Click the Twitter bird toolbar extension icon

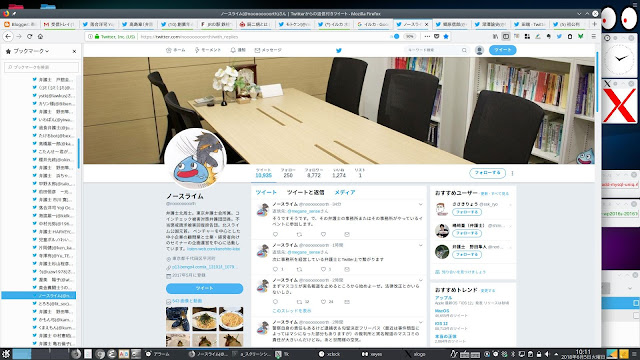(559, 36)
